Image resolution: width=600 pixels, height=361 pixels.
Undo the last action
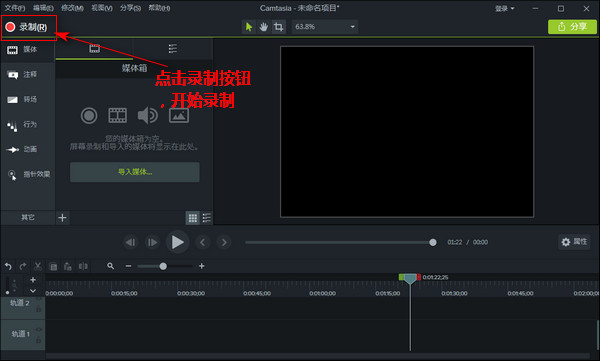[x=8, y=266]
